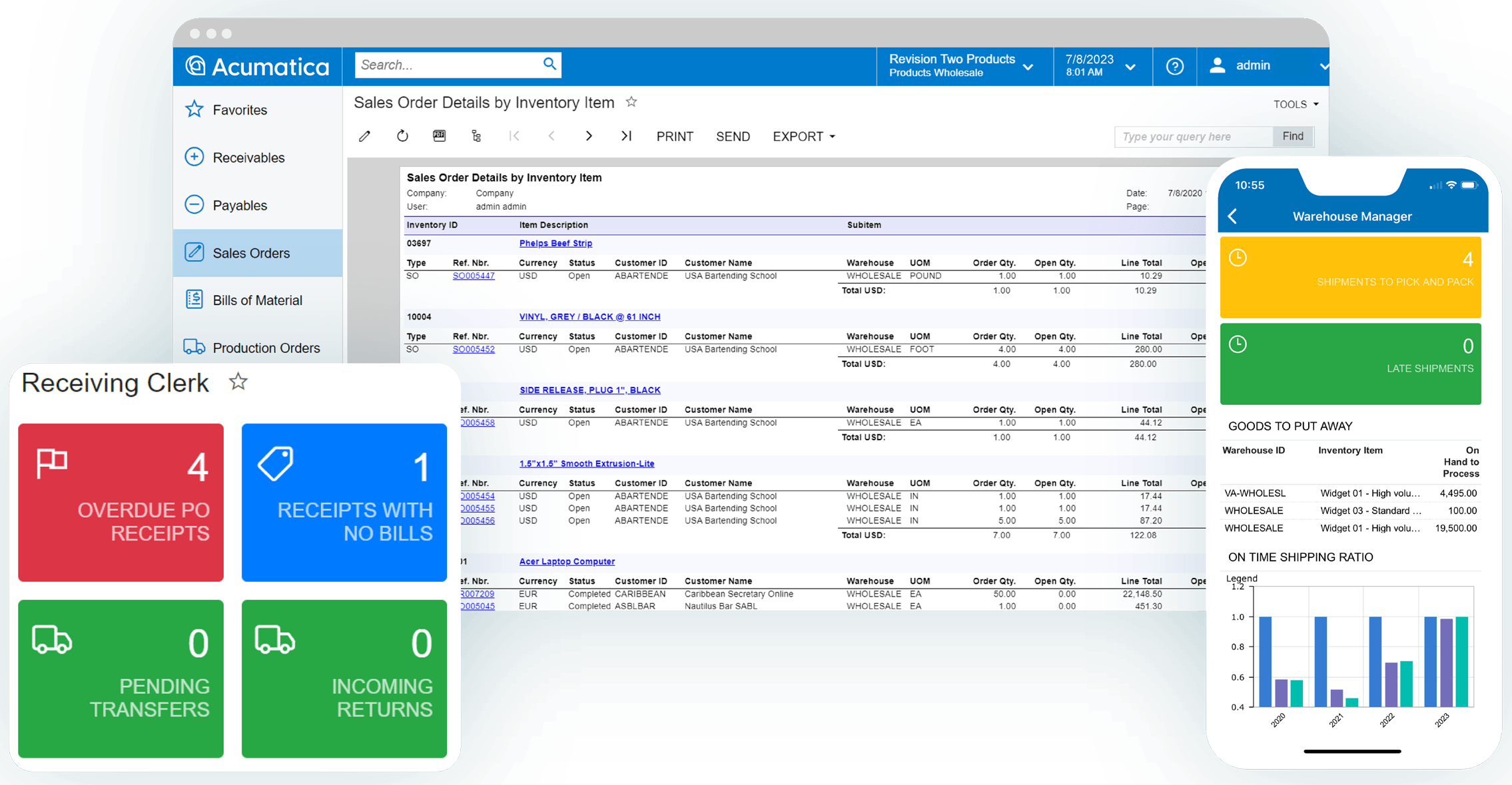Tap the back arrow in Warehouse Manager
The width and height of the screenshot is (1512, 785).
pyautogui.click(x=1233, y=216)
